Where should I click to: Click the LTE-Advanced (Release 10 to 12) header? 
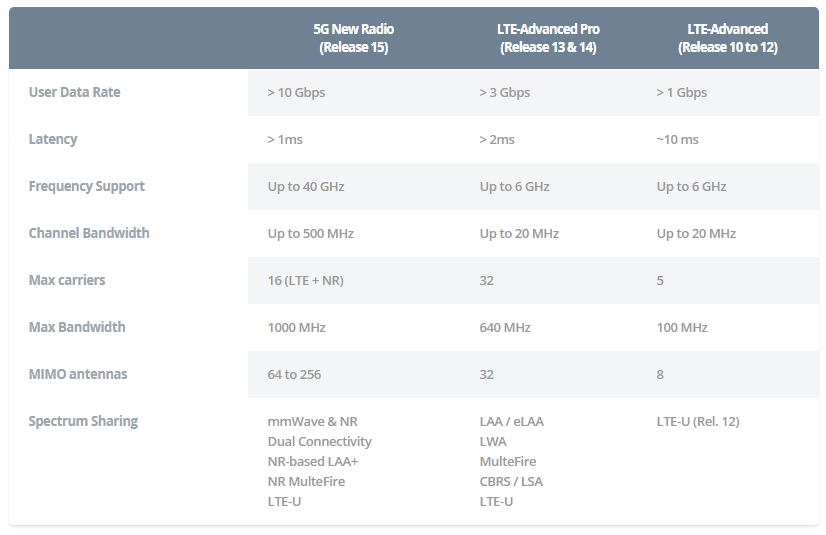point(727,38)
